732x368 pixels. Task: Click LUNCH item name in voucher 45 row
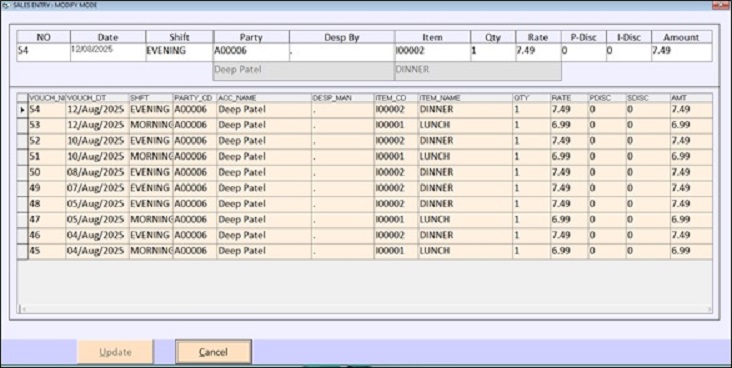[465, 251]
